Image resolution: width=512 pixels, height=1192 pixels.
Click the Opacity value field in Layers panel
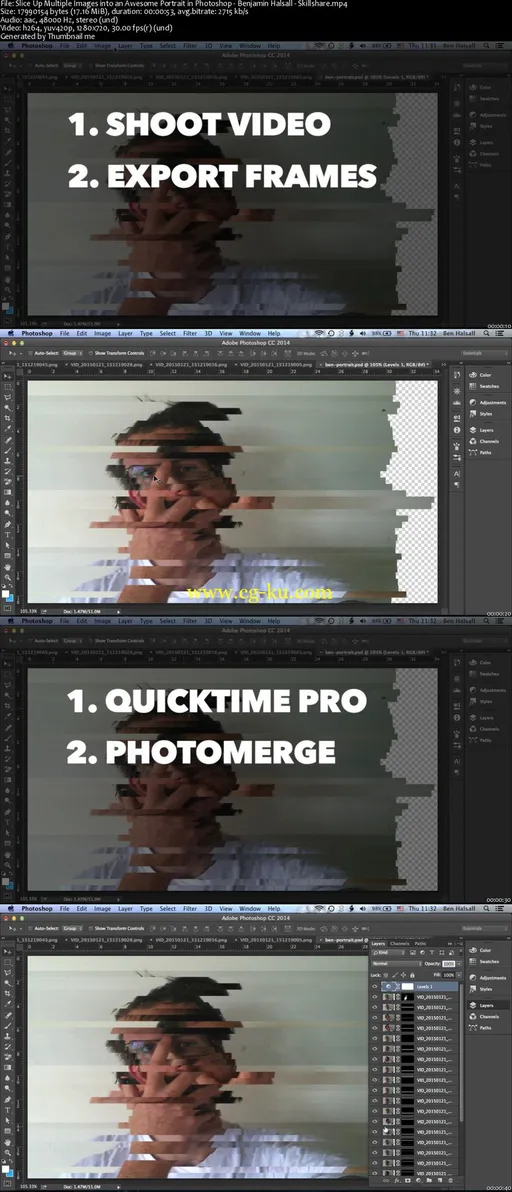(448, 964)
